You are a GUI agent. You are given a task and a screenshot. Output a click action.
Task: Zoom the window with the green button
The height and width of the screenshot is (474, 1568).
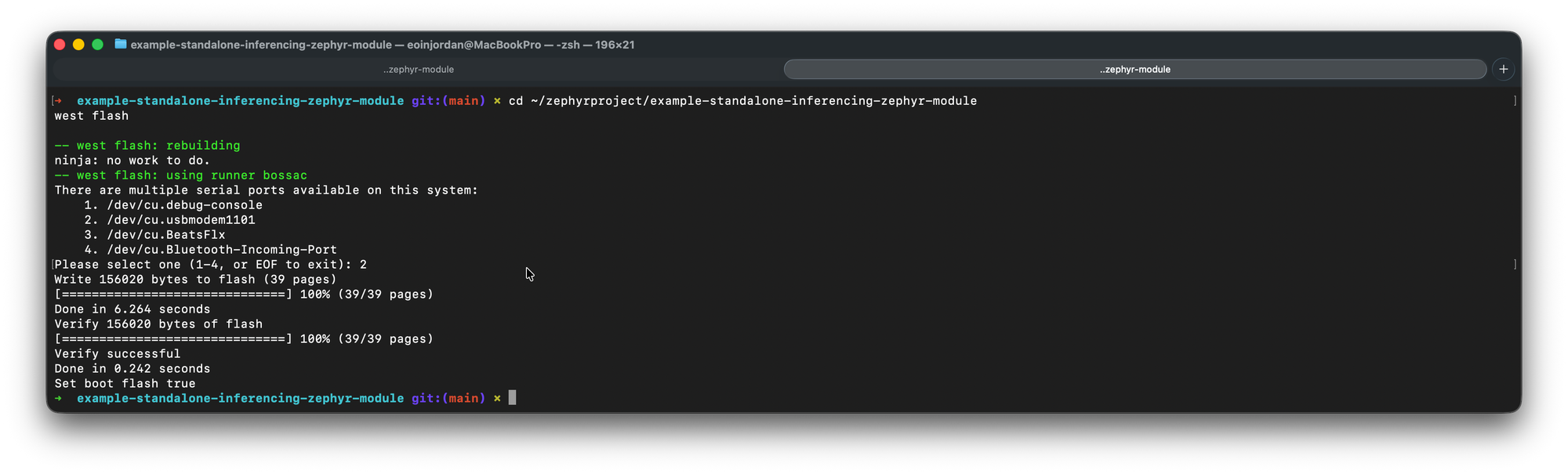[x=97, y=45]
